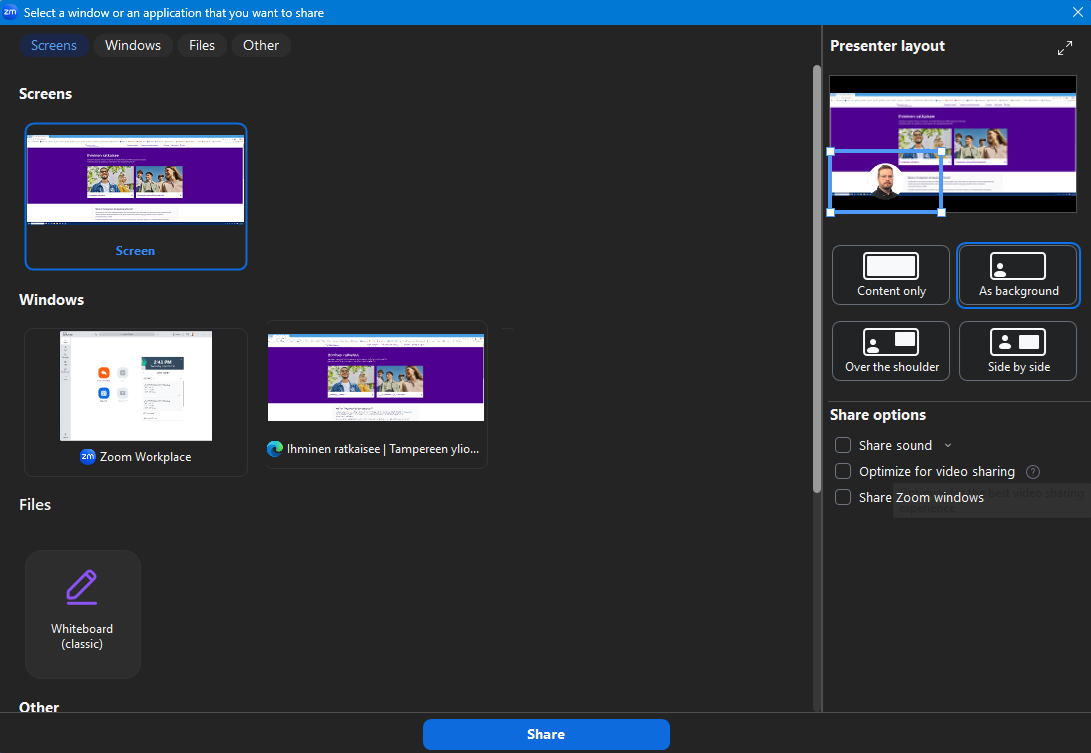The width and height of the screenshot is (1091, 753).
Task: Click the Files section heading
Action: pyautogui.click(x=35, y=505)
